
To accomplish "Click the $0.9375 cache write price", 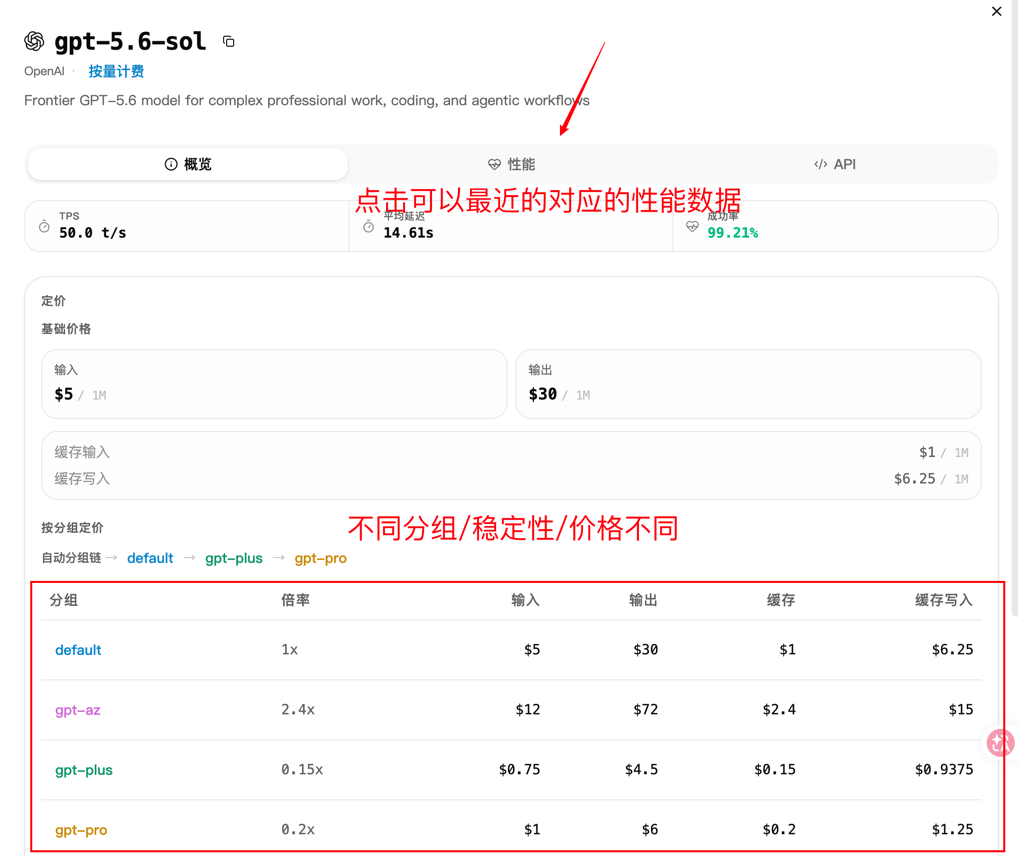I will (944, 769).
